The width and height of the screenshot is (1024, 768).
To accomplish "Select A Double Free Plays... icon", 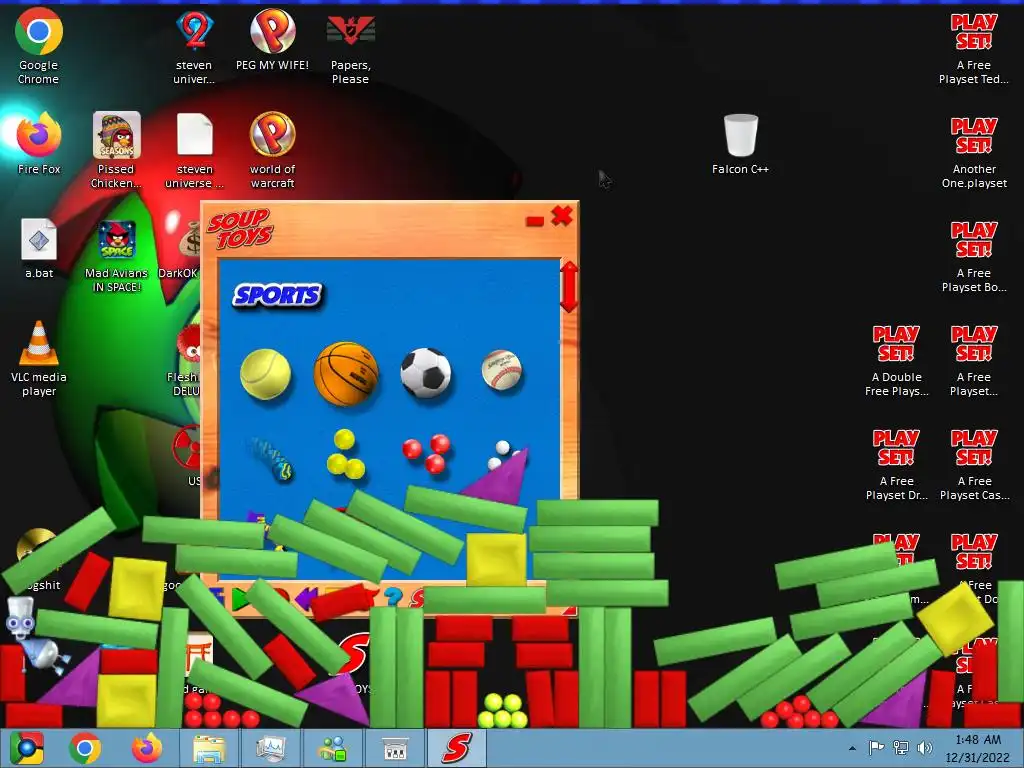I will 896,360.
